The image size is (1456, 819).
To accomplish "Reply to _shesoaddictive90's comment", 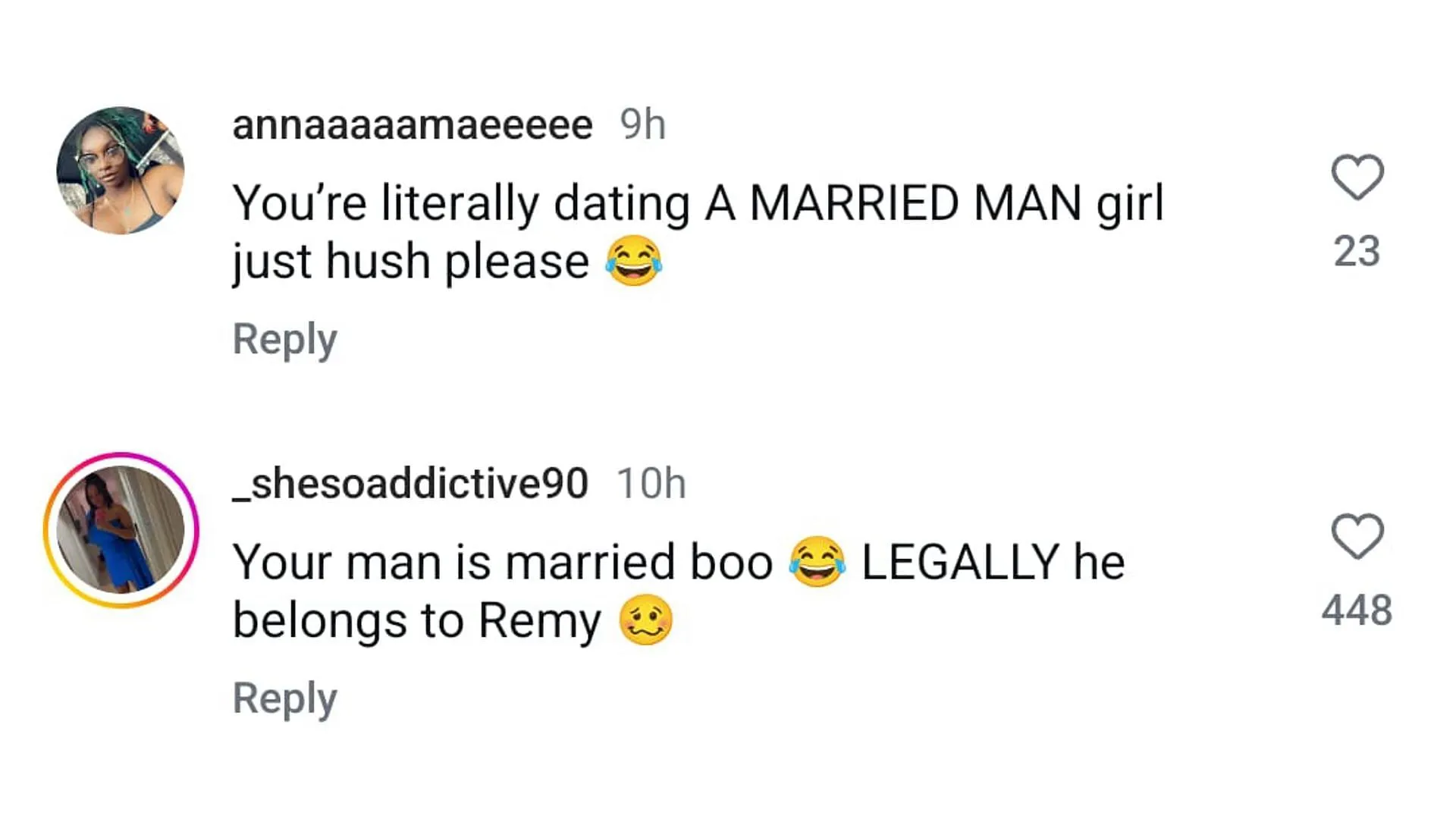I will click(x=284, y=698).
